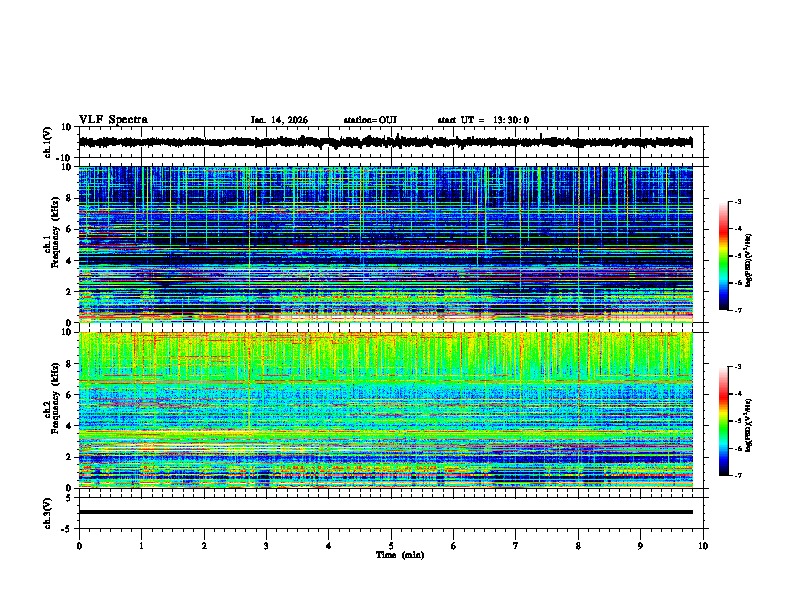Image resolution: width=792 pixels, height=612 pixels.
Task: Click the "4" kHz tick on ch.1 frequency axis
Action: pyautogui.click(x=69, y=261)
